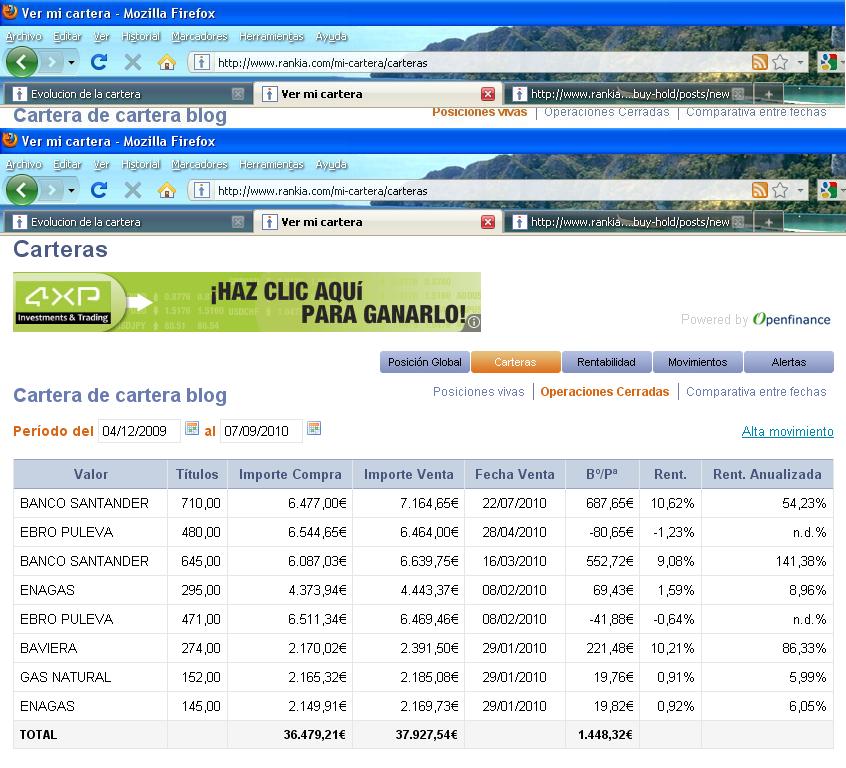The width and height of the screenshot is (846, 768).
Task: Open the lower address bar history dropdown arrow
Action: coord(800,191)
